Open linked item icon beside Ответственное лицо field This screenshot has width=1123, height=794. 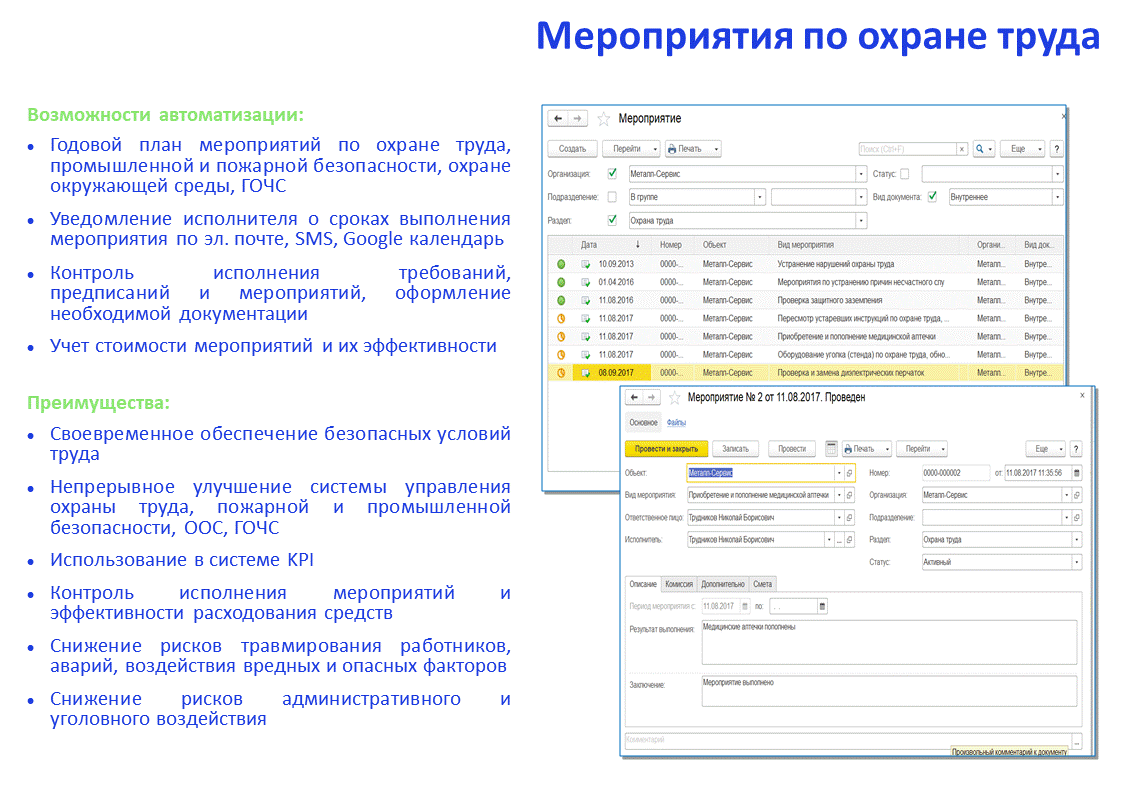[x=849, y=518]
